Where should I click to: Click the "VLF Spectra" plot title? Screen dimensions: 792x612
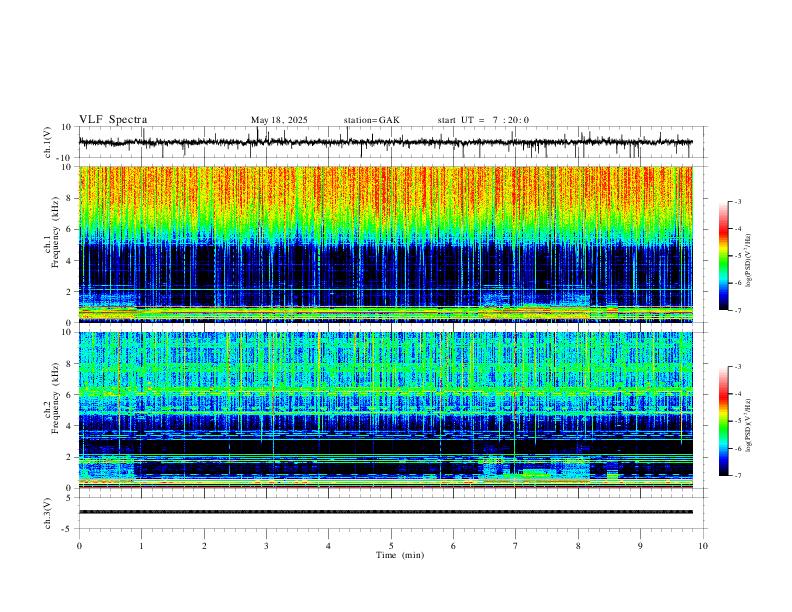113,119
